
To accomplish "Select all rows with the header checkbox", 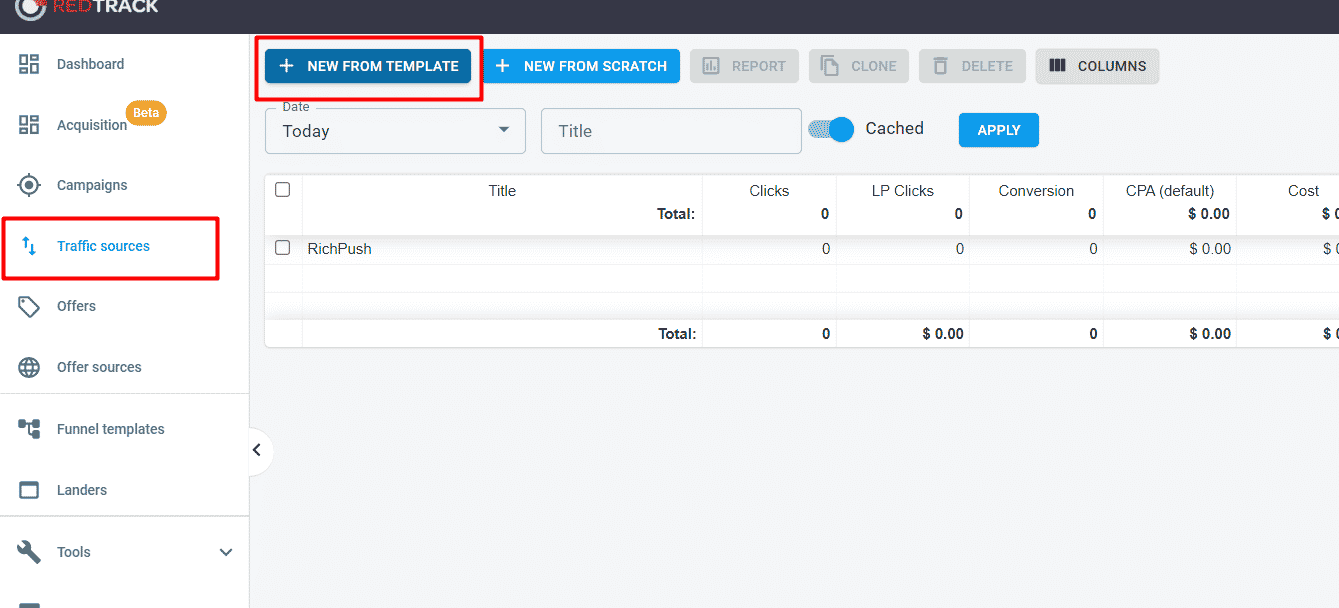I will click(283, 189).
